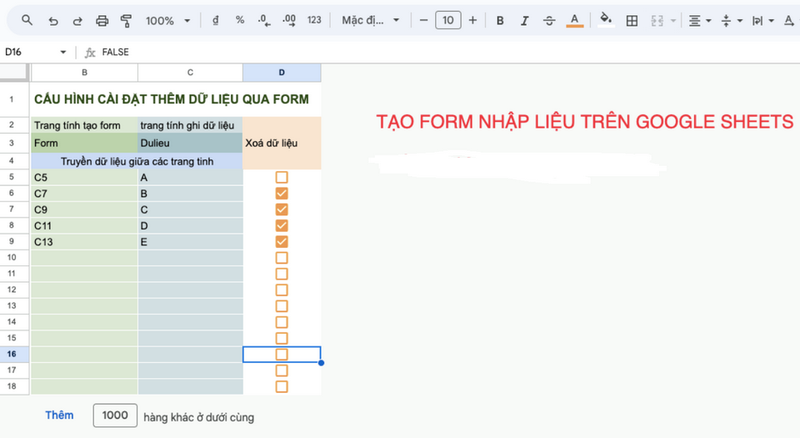Image resolution: width=800 pixels, height=438 pixels.
Task: Select the cell containing 'Dulieu'
Action: pyautogui.click(x=190, y=143)
